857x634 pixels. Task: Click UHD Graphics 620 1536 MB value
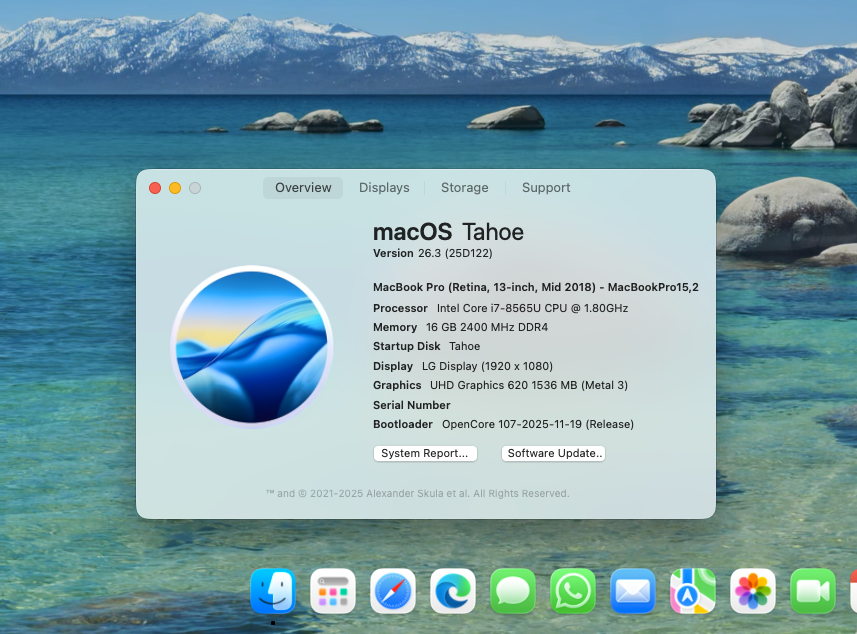click(529, 385)
